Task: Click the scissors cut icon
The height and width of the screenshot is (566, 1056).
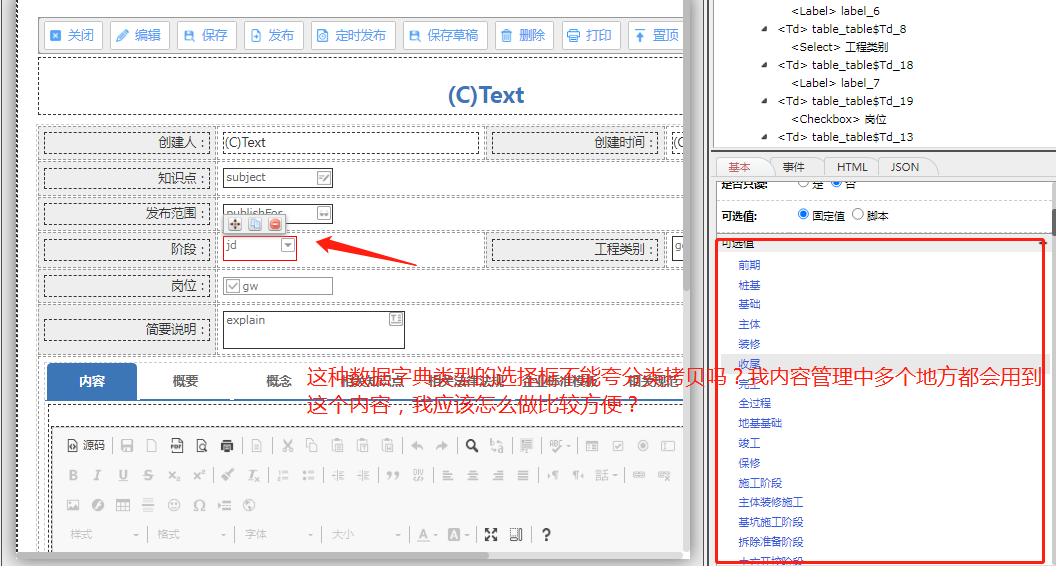Action: (x=287, y=445)
